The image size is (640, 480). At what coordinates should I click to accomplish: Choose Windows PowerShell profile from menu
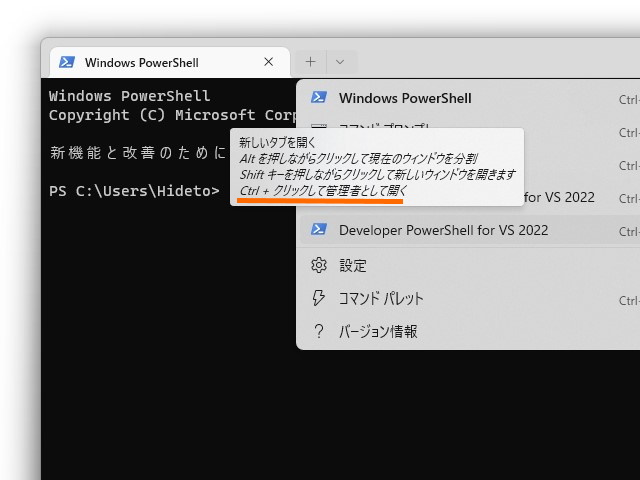[x=470, y=98]
